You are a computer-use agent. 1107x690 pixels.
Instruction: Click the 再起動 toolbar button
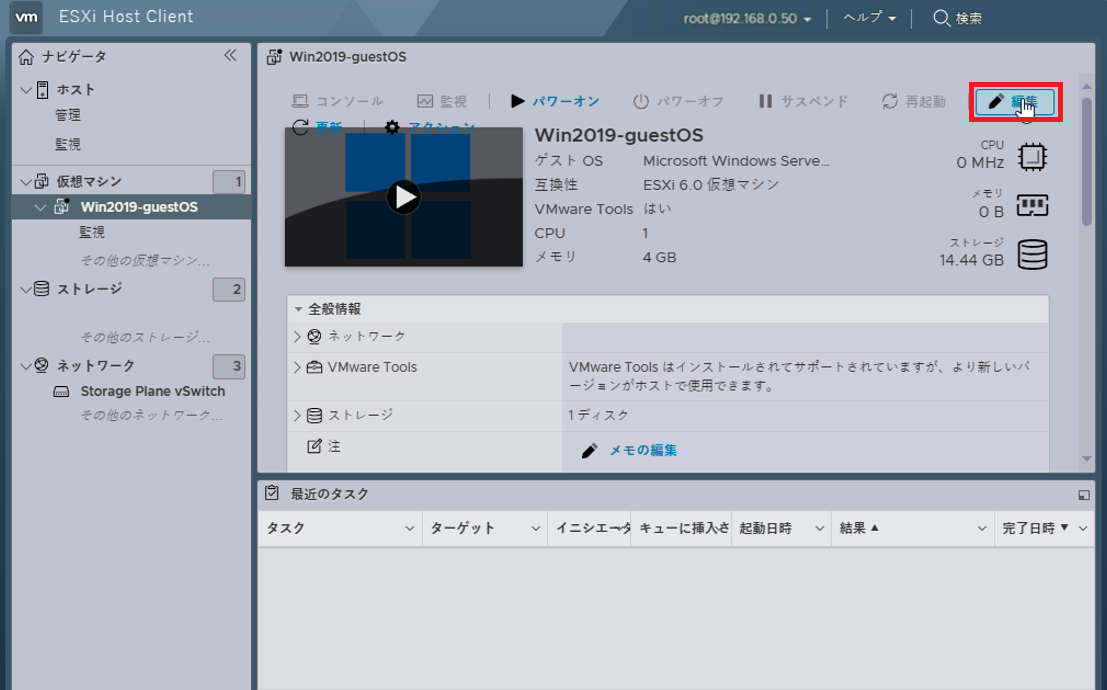click(x=914, y=101)
